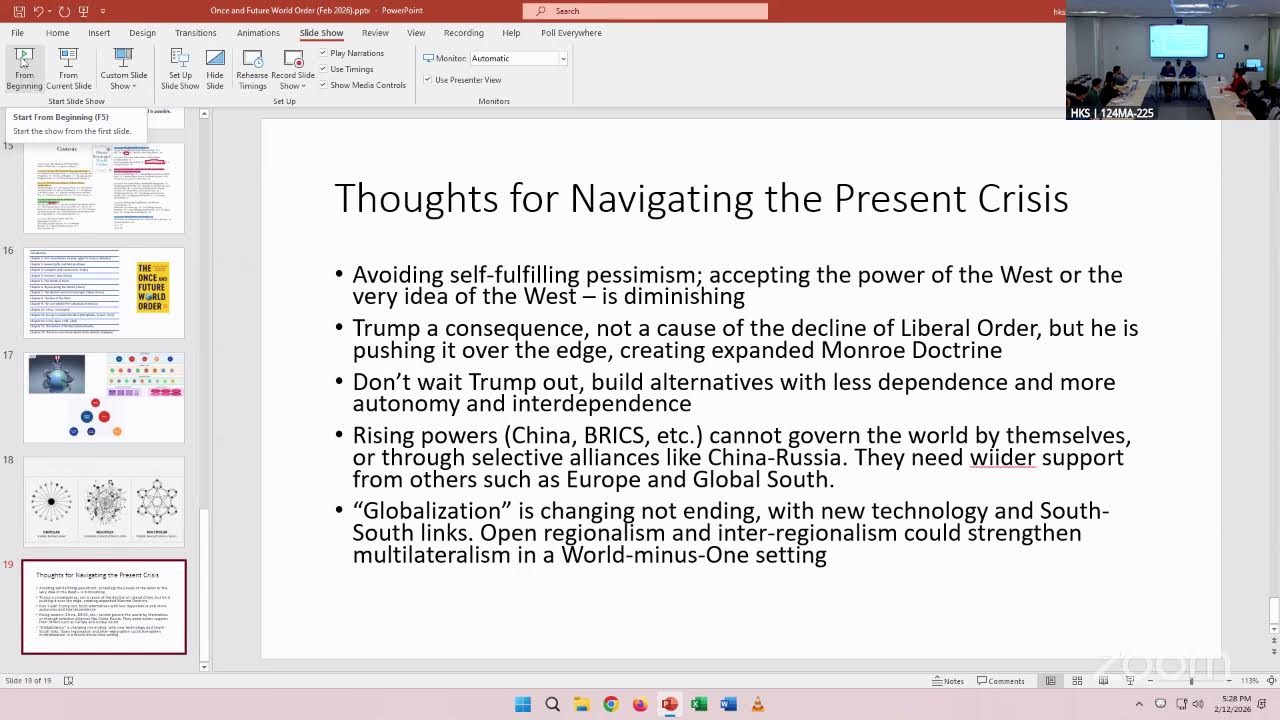This screenshot has height=720, width=1280.
Task: Switch to Slide Sorter view
Action: coord(1077,681)
